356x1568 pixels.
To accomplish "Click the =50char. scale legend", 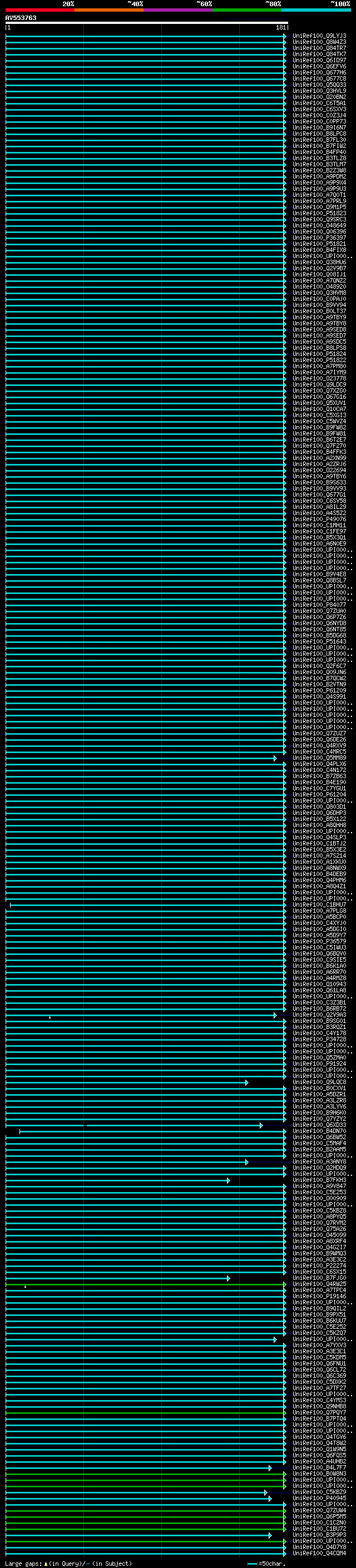I will tap(265, 1564).
